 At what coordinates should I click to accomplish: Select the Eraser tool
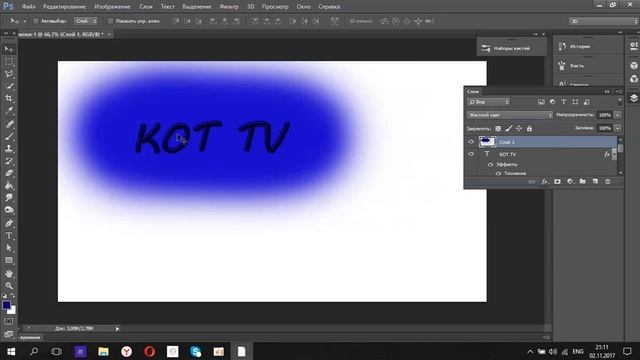[9, 173]
